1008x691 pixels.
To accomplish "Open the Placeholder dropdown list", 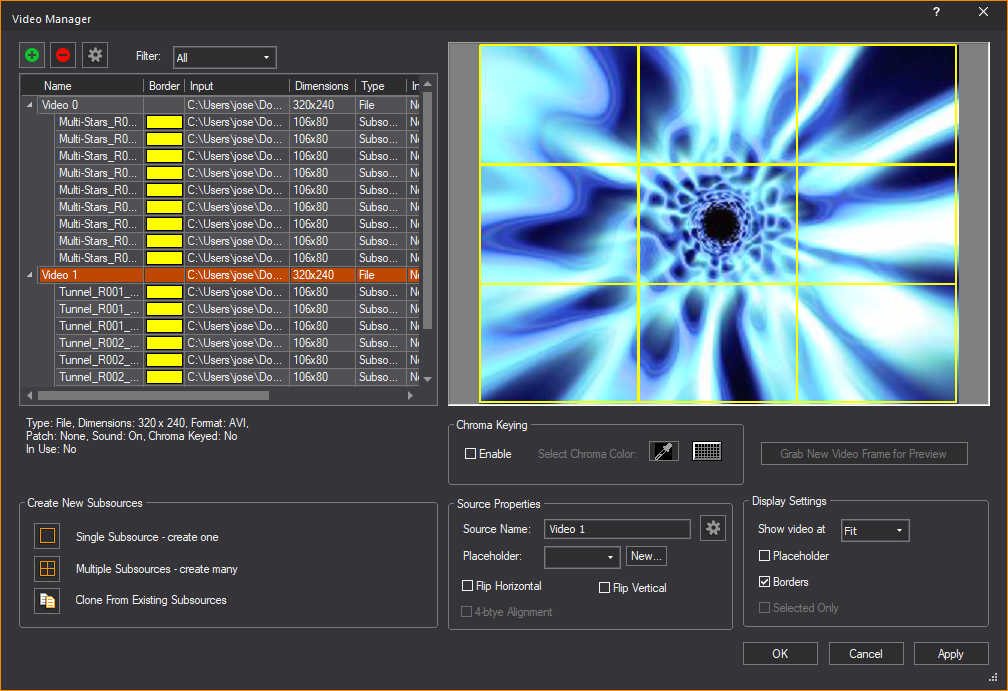I will (x=583, y=556).
